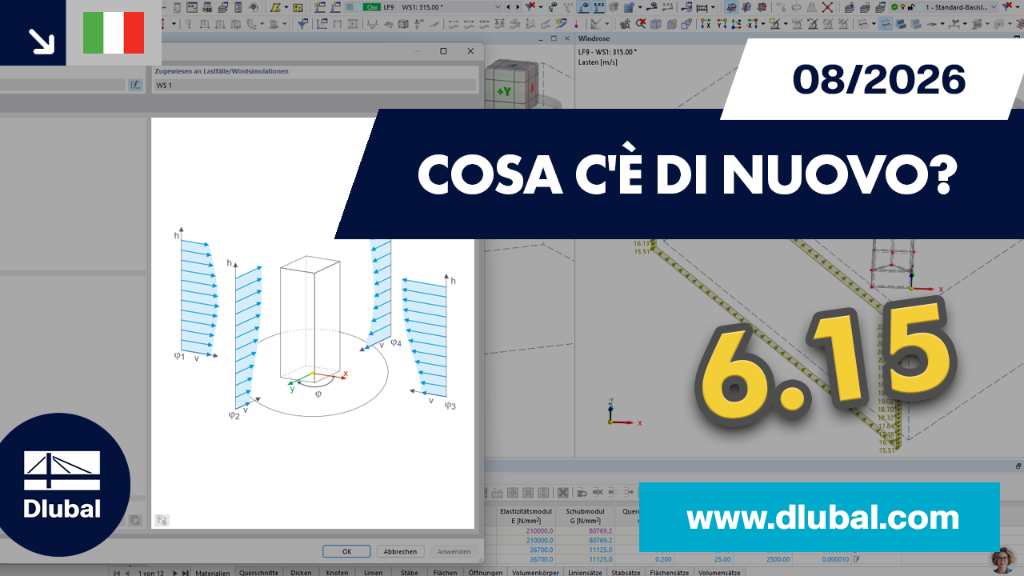
Task: Open the Volumensätze tab
Action: coord(719,573)
